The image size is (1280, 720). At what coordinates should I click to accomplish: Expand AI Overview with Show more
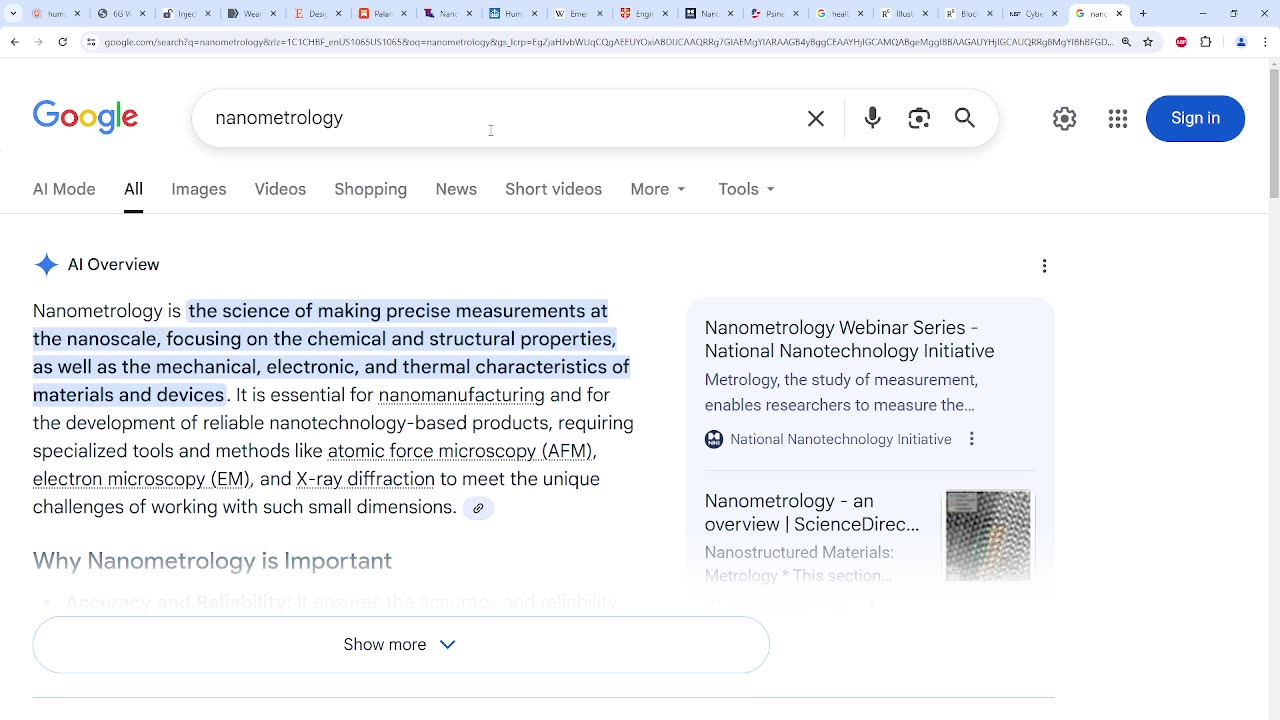point(400,644)
